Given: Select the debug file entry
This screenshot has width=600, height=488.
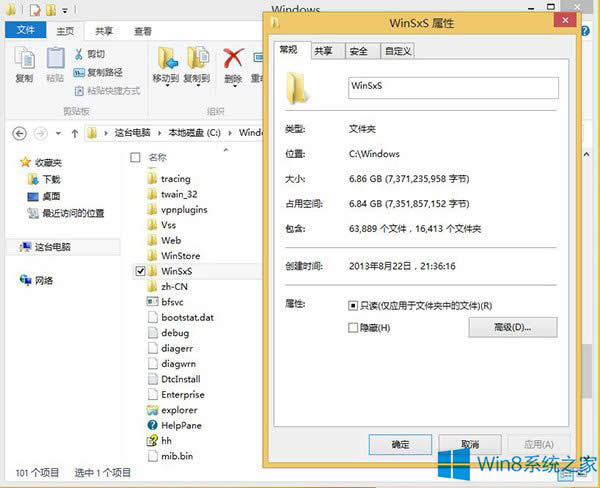Looking at the screenshot, I should [168, 333].
